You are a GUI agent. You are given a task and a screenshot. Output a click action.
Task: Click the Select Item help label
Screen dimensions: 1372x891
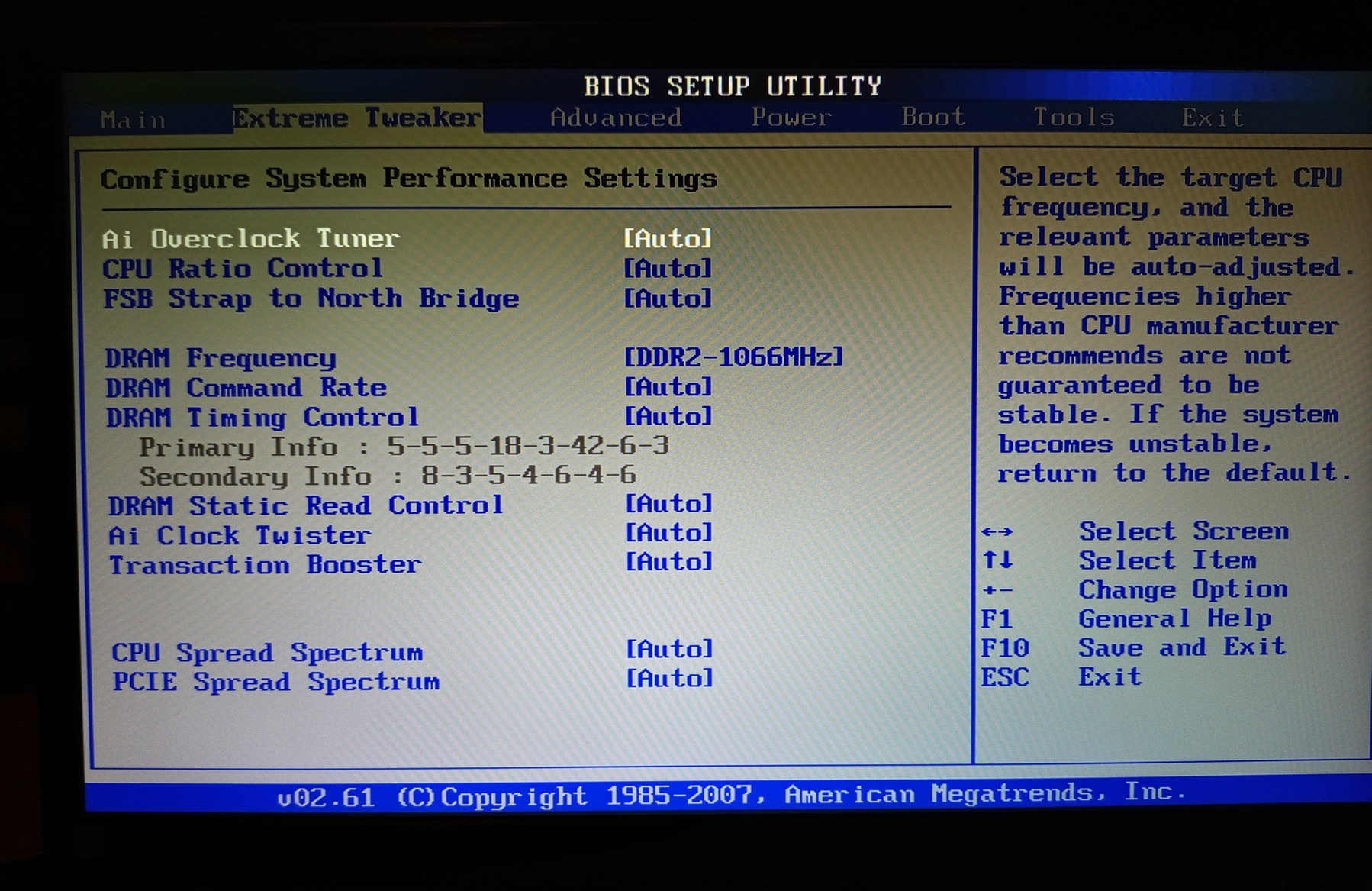click(1167, 560)
